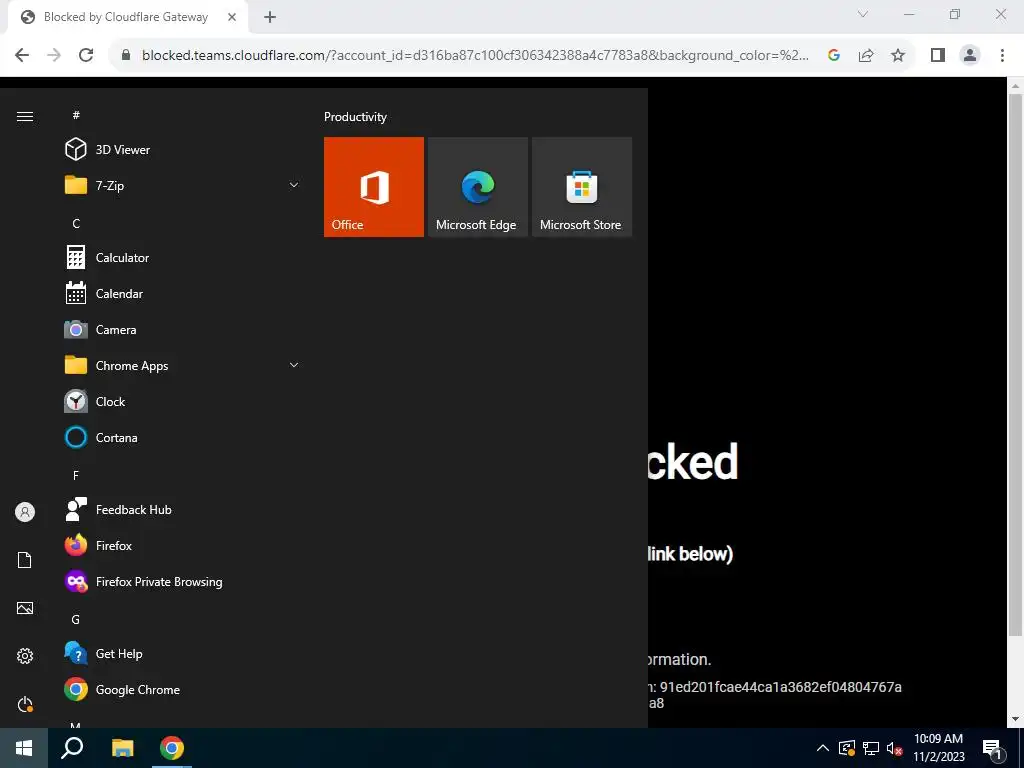
Task: Click the Power button in Start
Action: 25,704
